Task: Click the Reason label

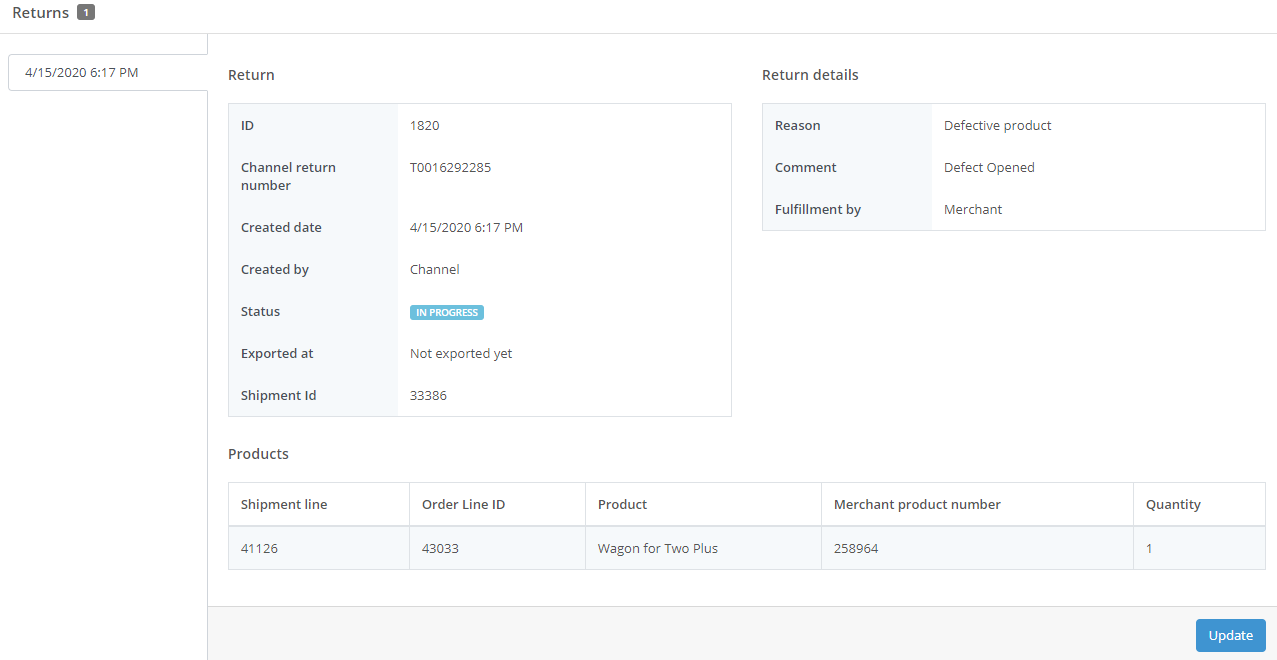Action: coord(798,125)
